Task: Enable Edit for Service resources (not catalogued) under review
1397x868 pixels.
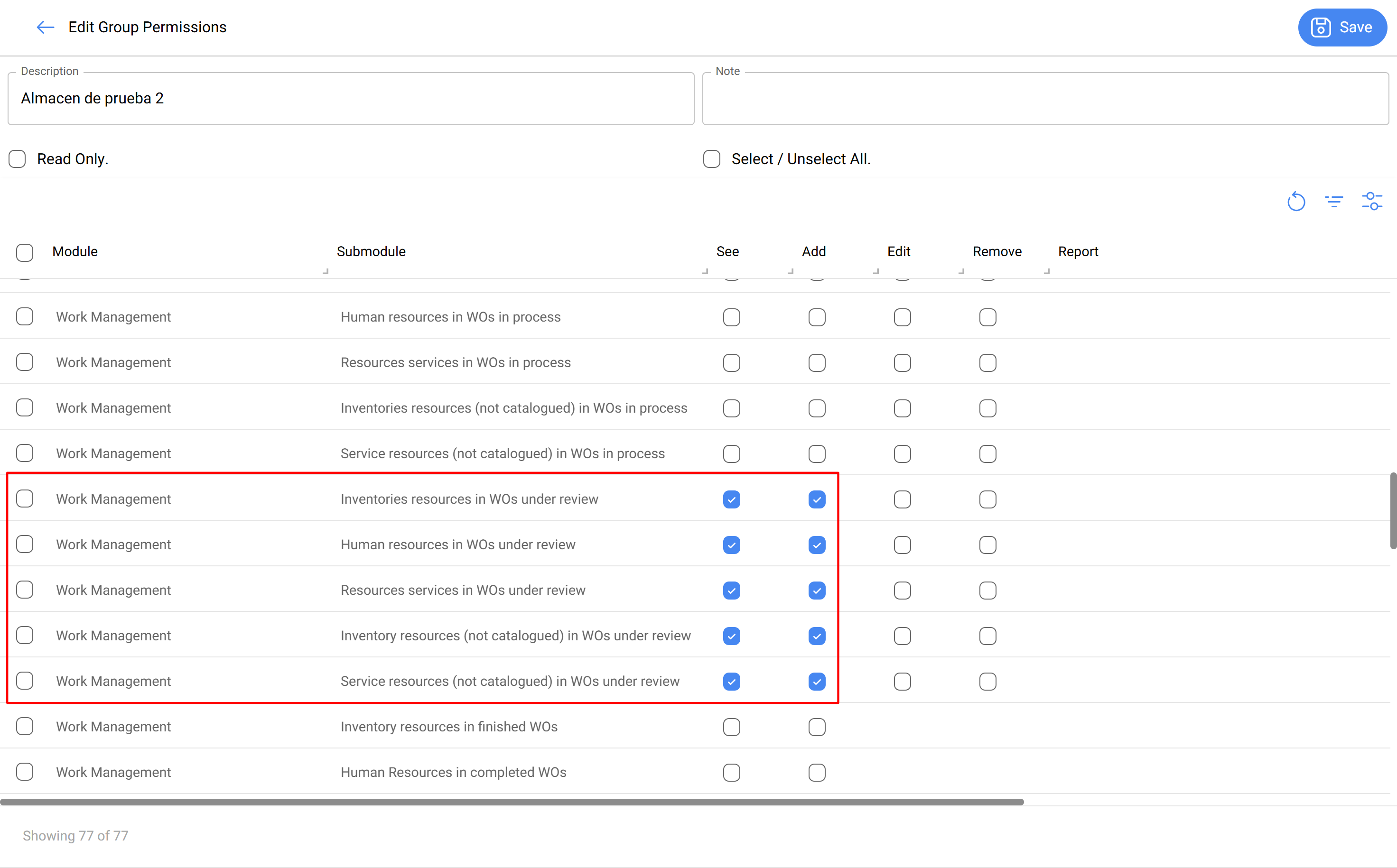Action: 902,682
